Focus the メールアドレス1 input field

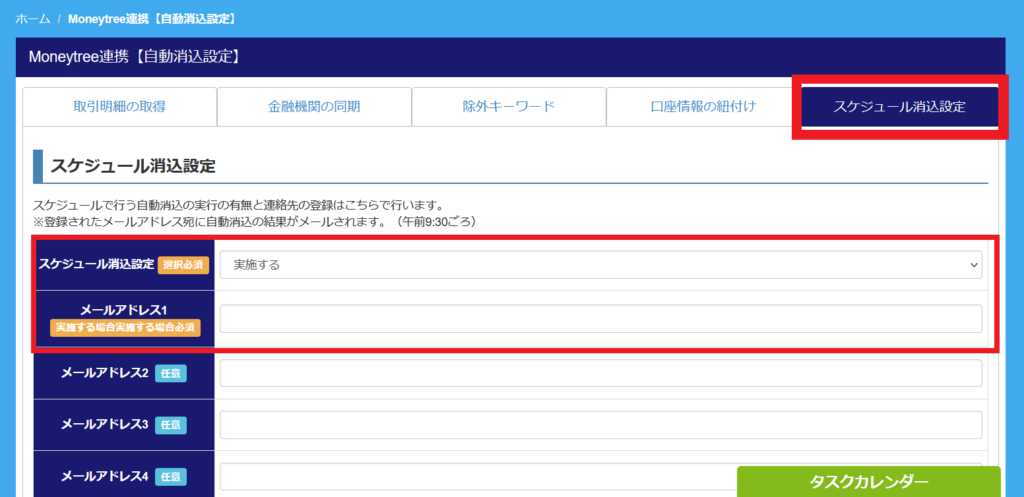[601, 319]
